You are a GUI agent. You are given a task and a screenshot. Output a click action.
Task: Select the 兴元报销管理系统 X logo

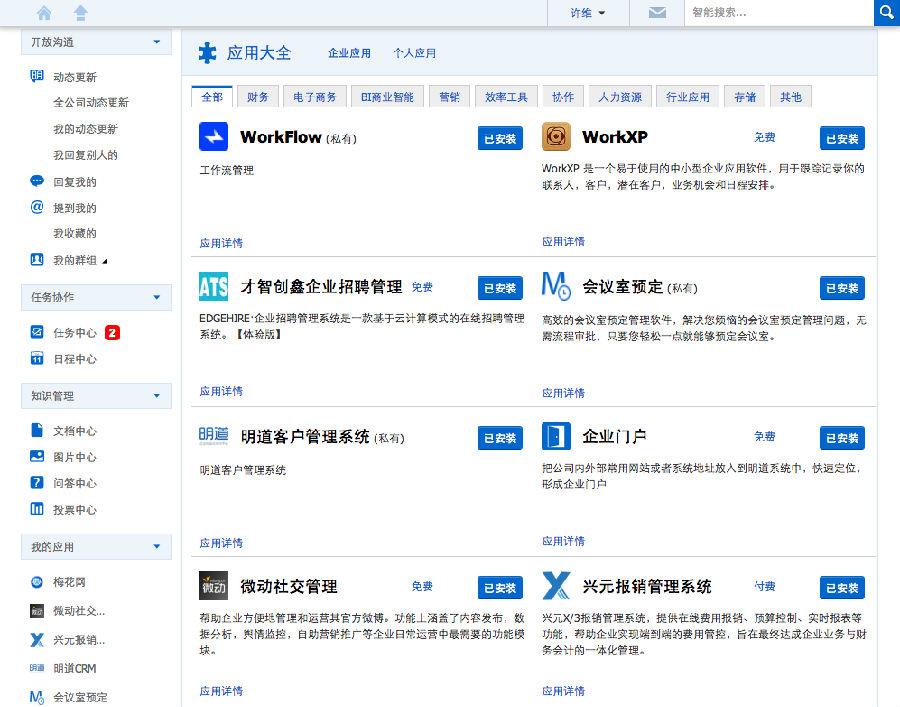point(556,586)
